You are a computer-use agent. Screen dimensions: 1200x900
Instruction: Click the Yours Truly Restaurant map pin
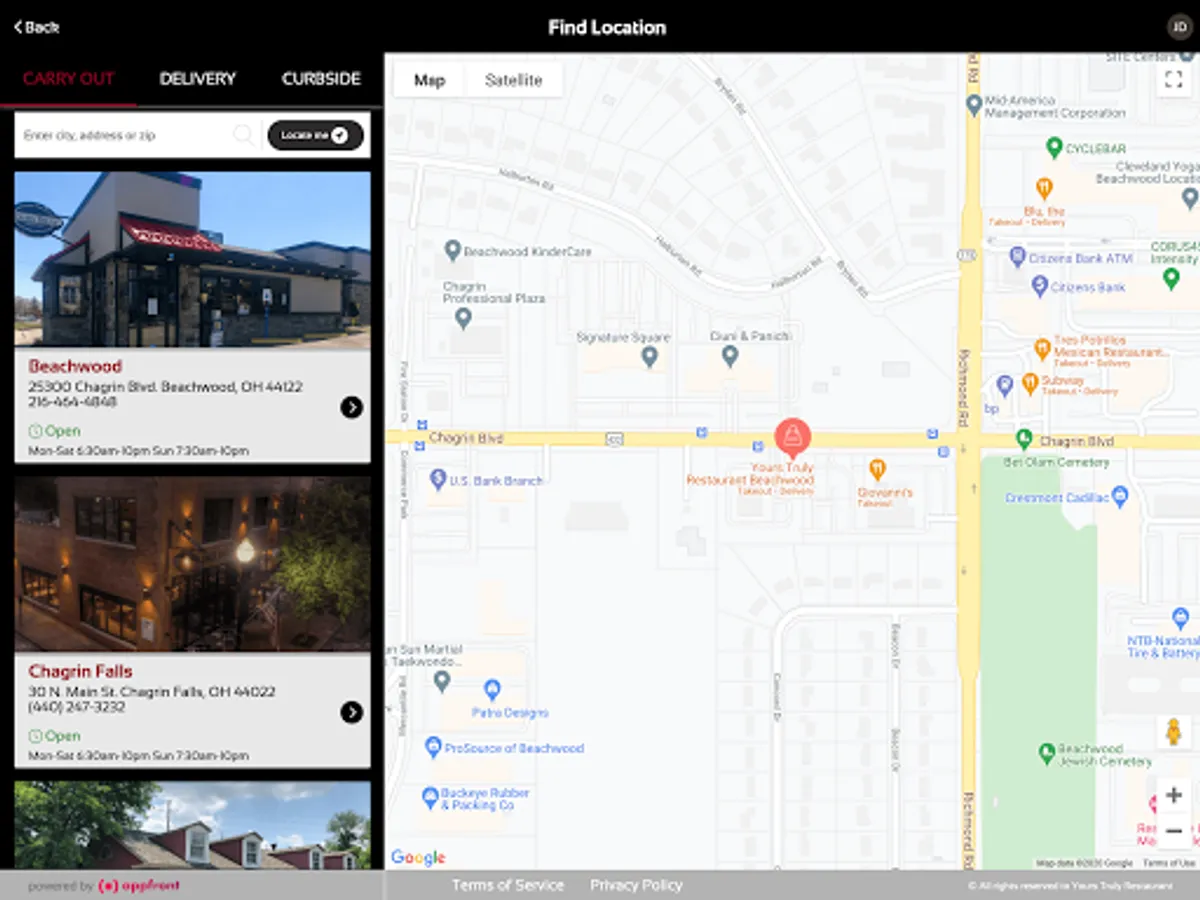[793, 437]
